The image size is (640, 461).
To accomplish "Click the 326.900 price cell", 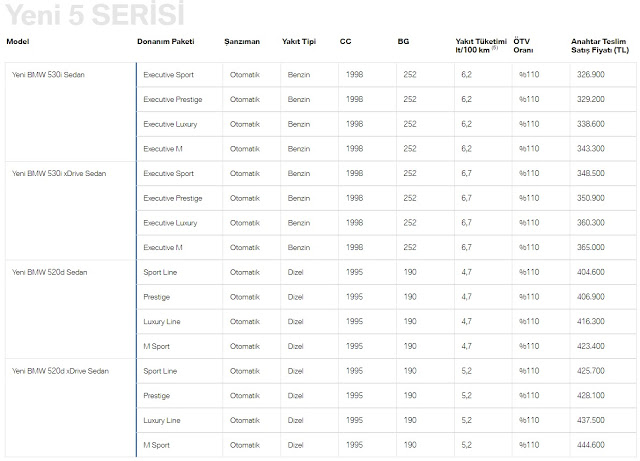I will 590,75.
